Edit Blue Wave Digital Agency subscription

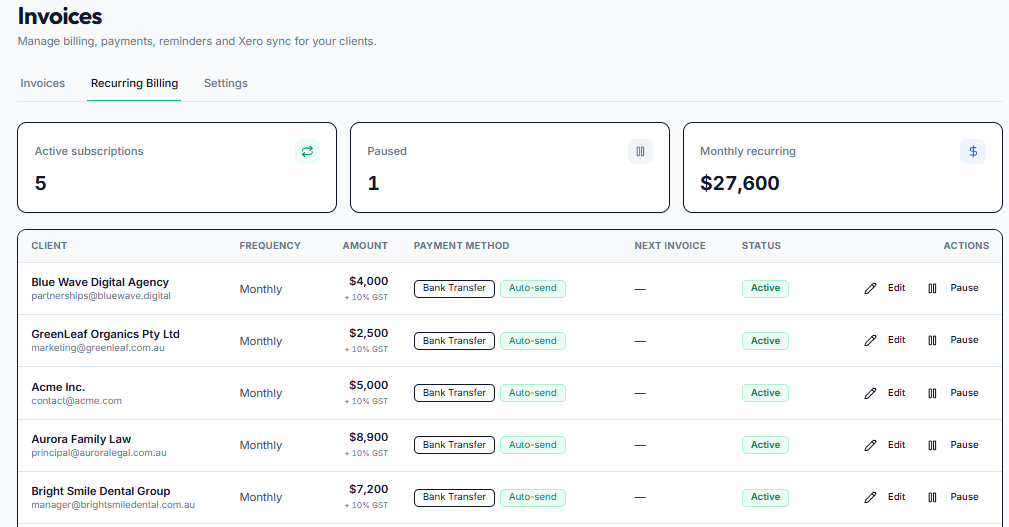pyautogui.click(x=885, y=288)
